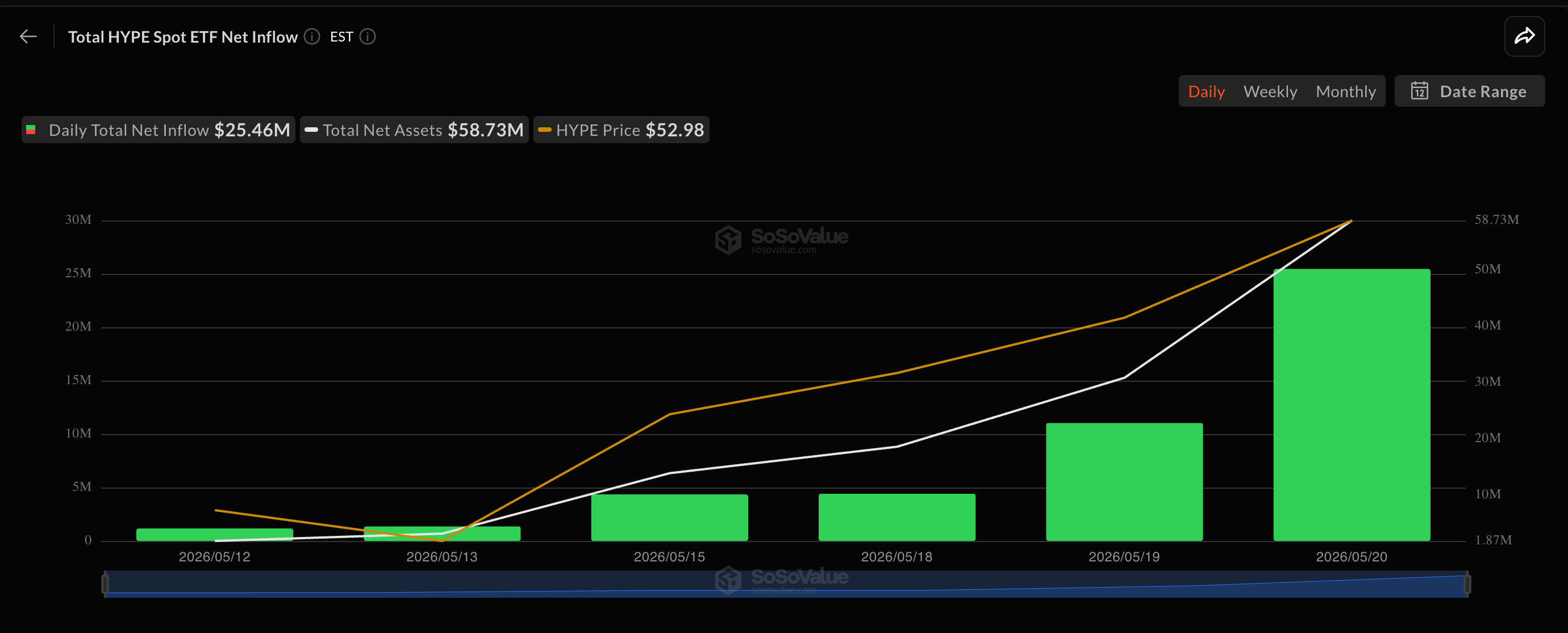Click the calendar icon in Date Range
The height and width of the screenshot is (633, 1568).
tap(1420, 91)
